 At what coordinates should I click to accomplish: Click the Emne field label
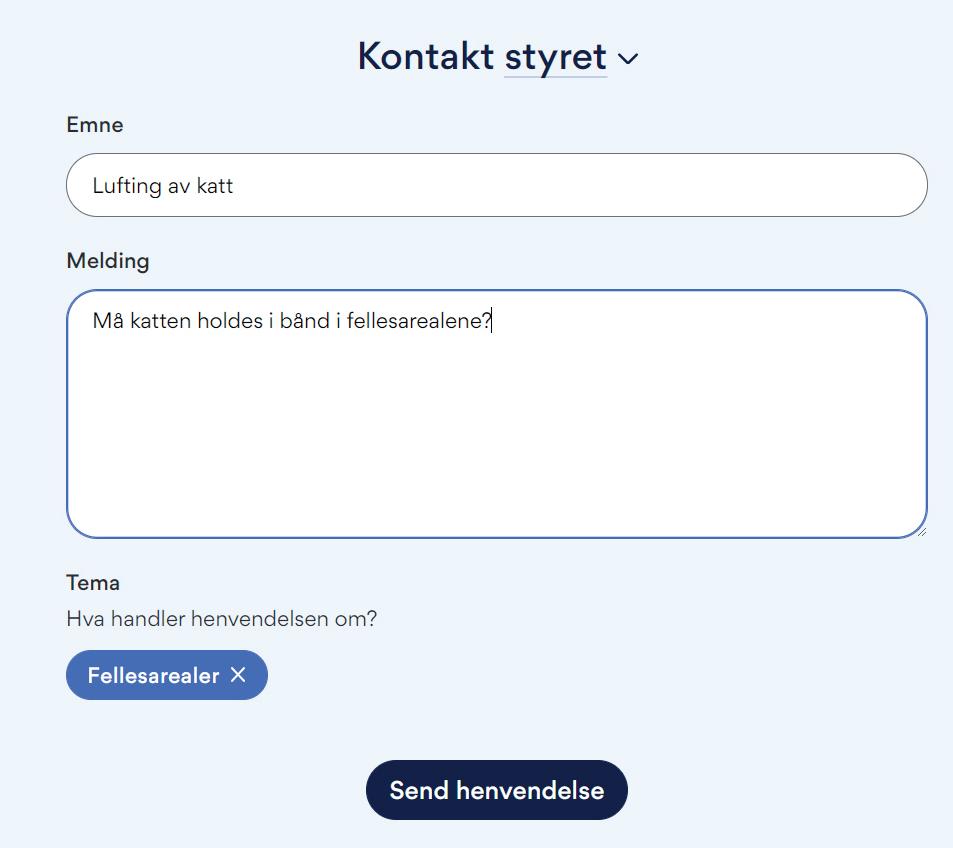click(x=95, y=125)
